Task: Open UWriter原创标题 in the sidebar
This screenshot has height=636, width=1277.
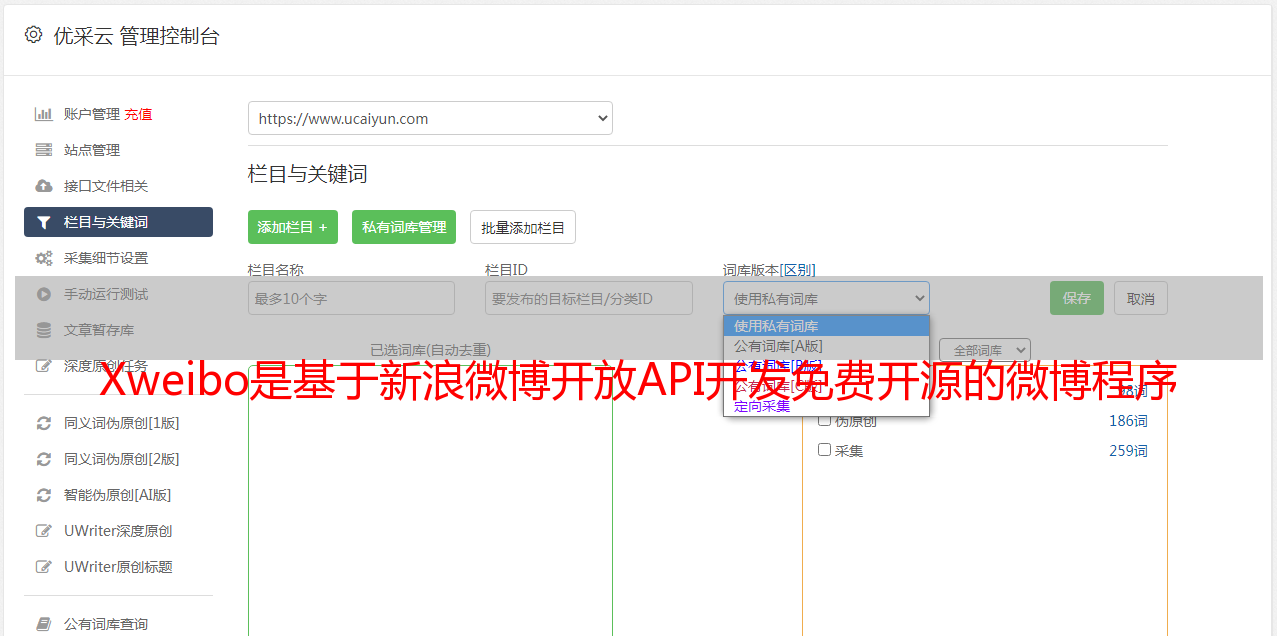Action: coord(118,567)
